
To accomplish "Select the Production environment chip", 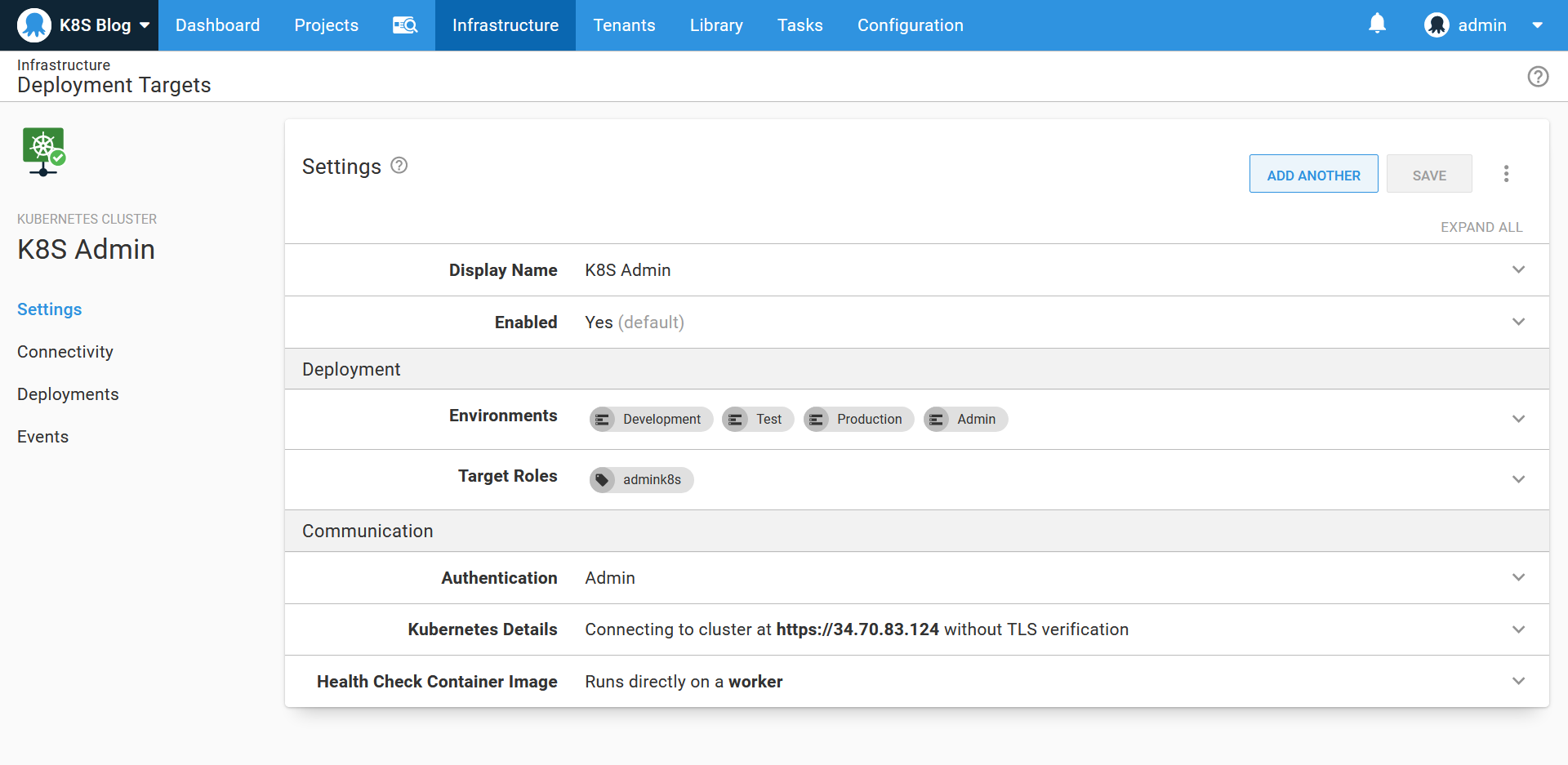I will click(858, 420).
